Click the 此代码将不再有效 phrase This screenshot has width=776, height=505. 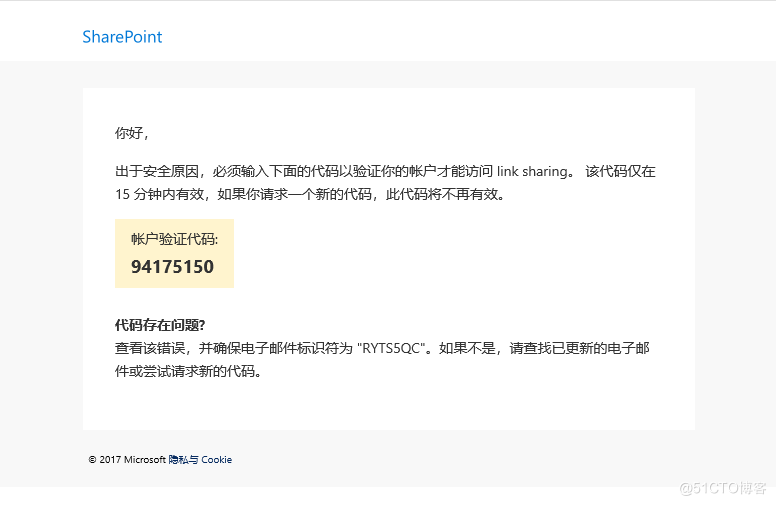(441, 194)
